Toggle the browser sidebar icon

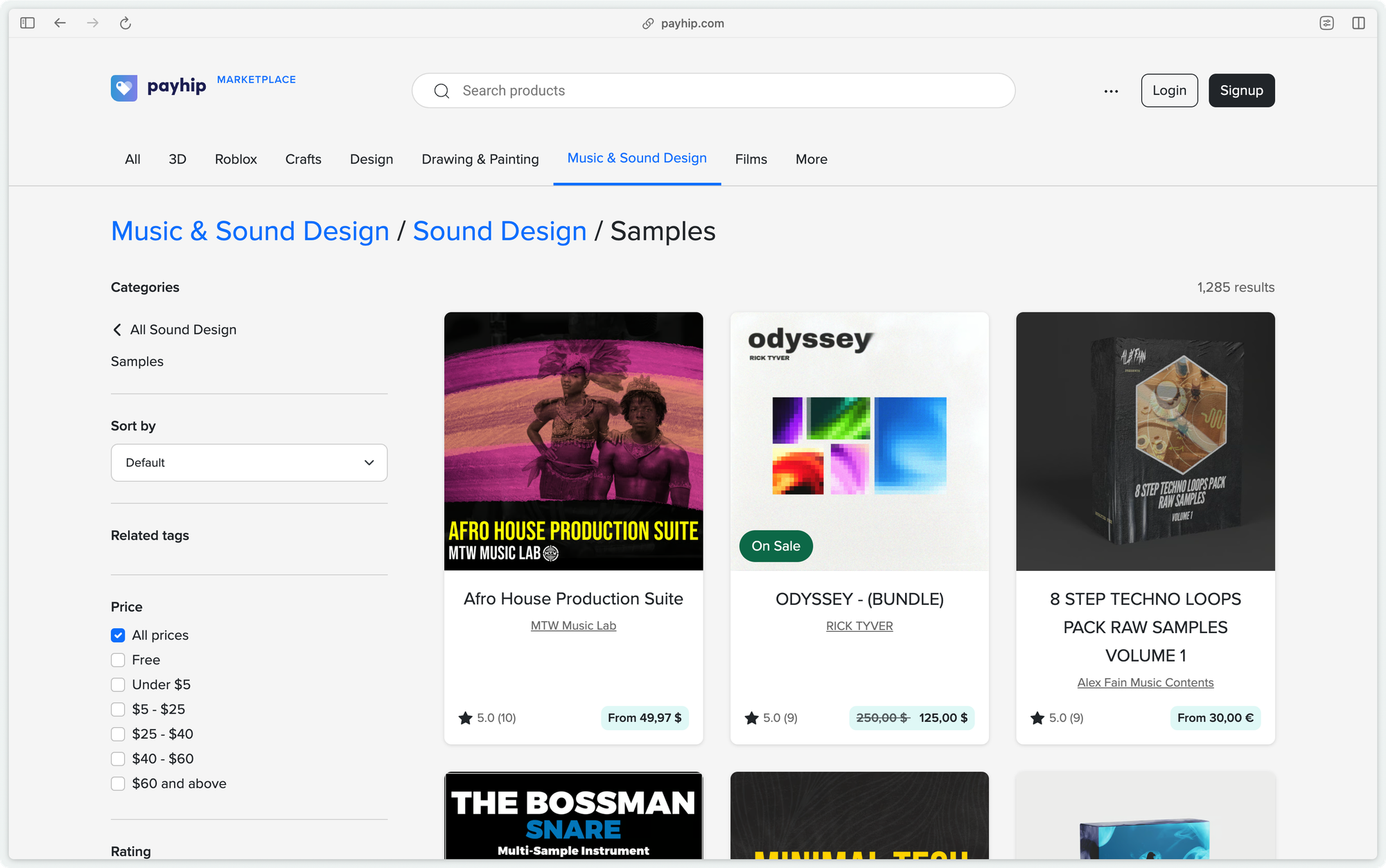pos(28,23)
